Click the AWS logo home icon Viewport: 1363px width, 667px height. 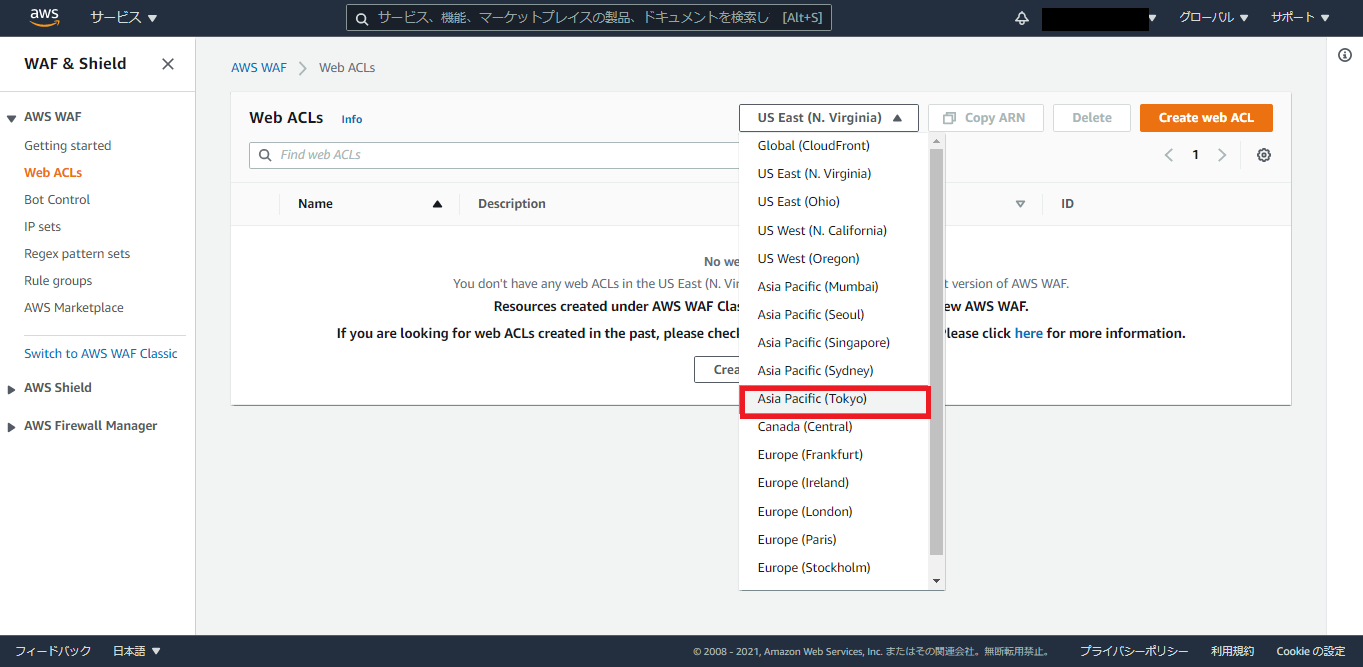pyautogui.click(x=44, y=17)
